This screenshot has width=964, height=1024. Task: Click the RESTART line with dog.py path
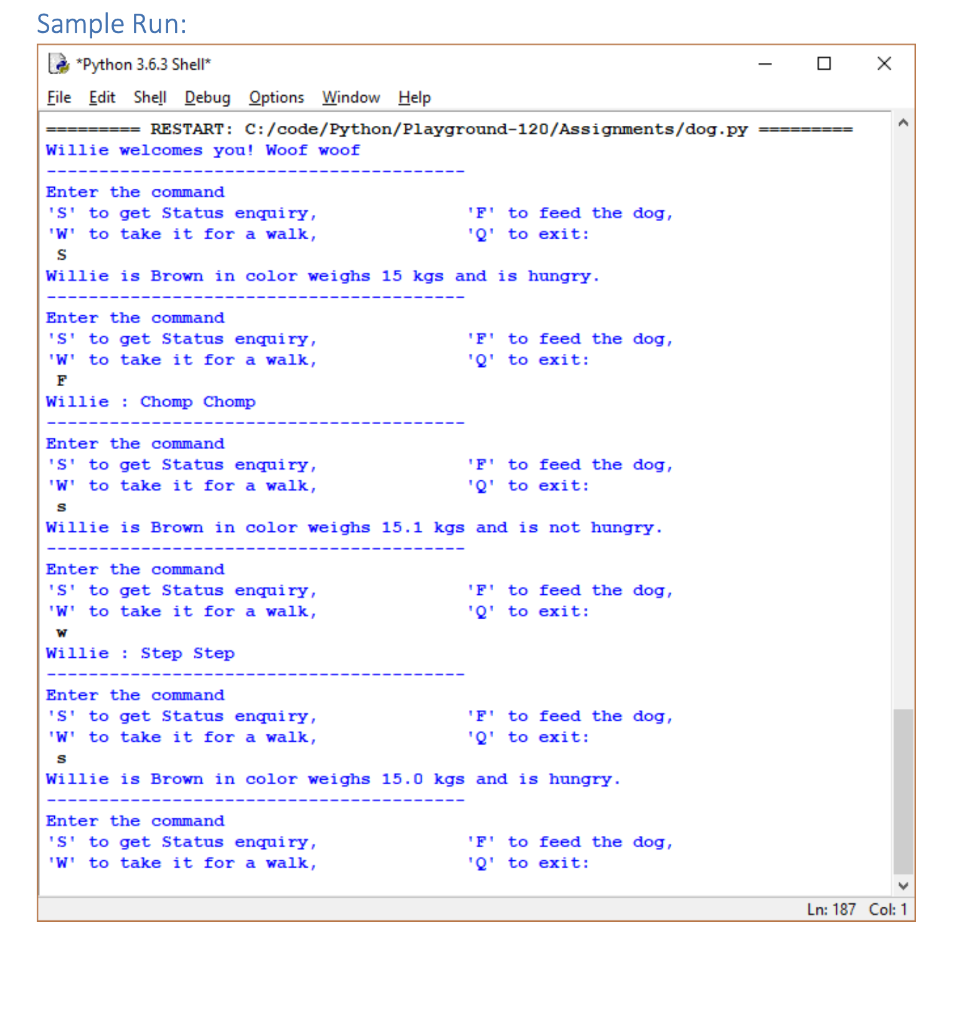[449, 129]
